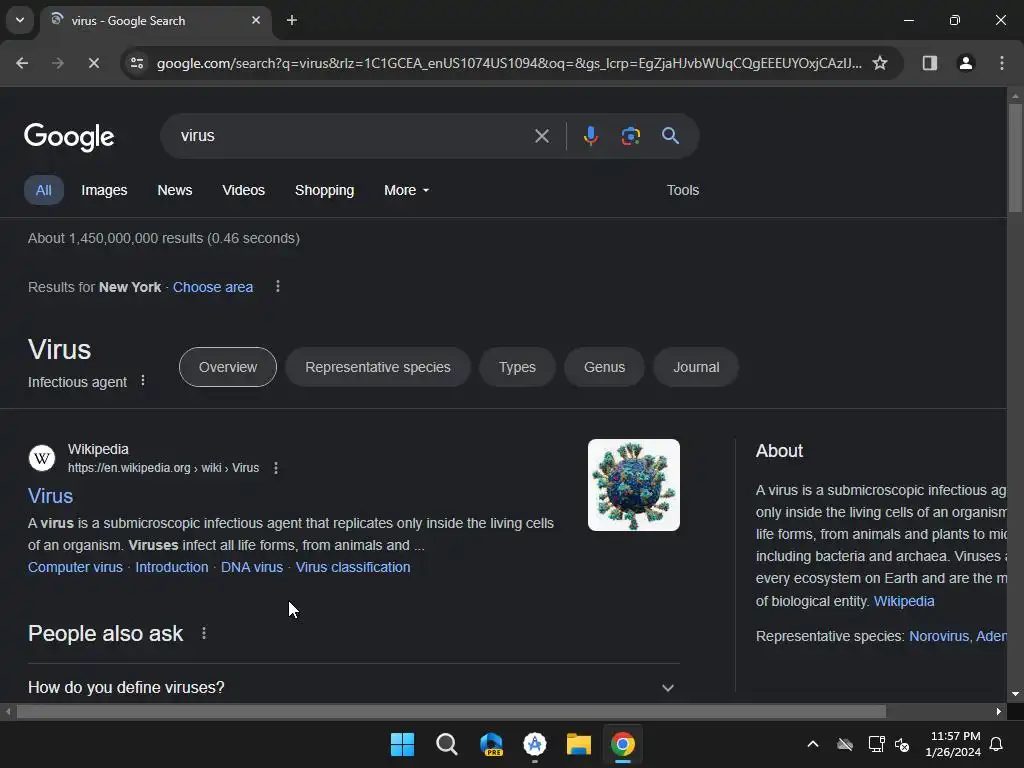Open File Explorer from taskbar
This screenshot has height=768, width=1024.
pyautogui.click(x=579, y=744)
